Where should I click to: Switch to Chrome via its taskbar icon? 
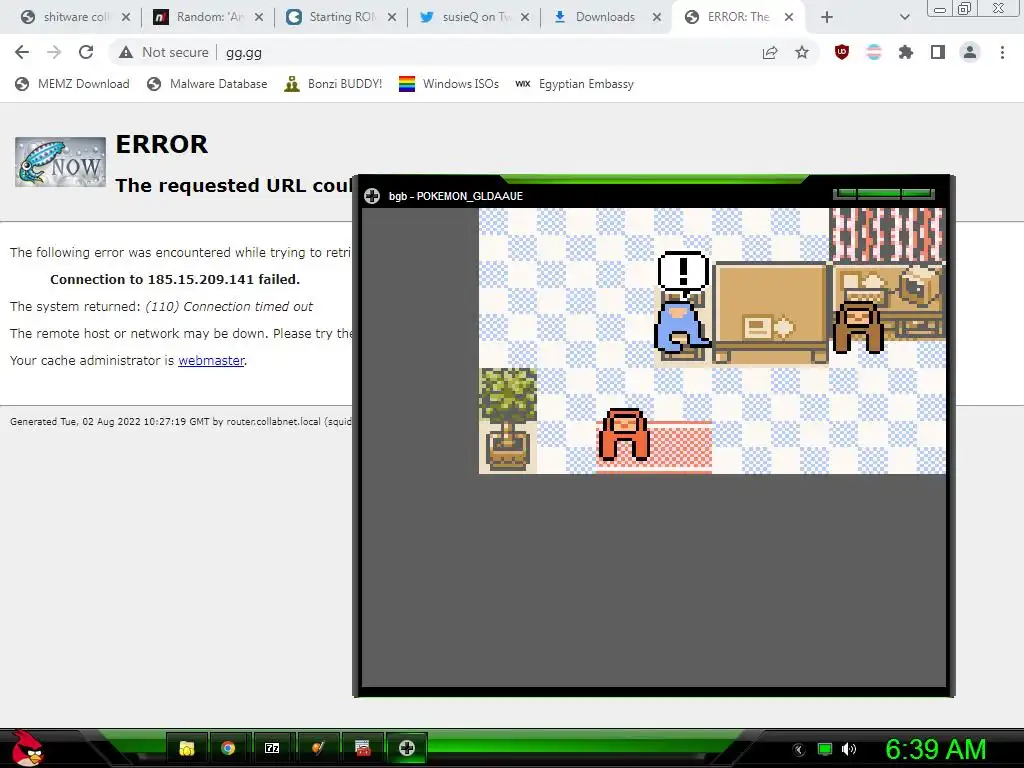tap(228, 748)
